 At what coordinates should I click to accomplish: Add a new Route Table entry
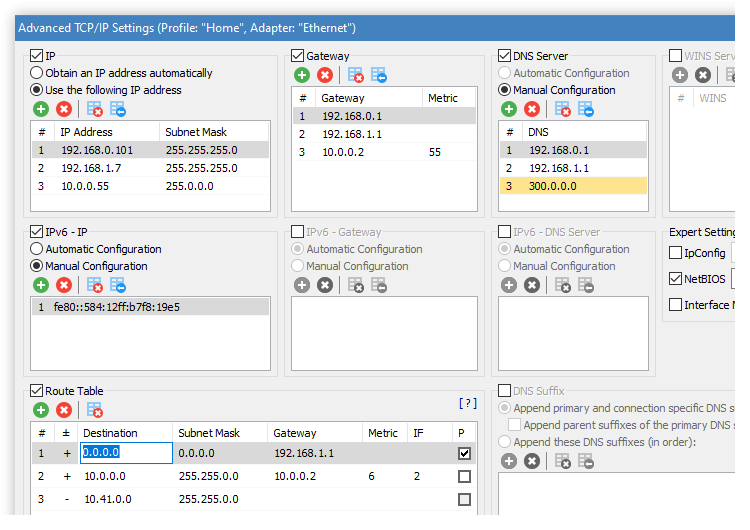pyautogui.click(x=41, y=410)
